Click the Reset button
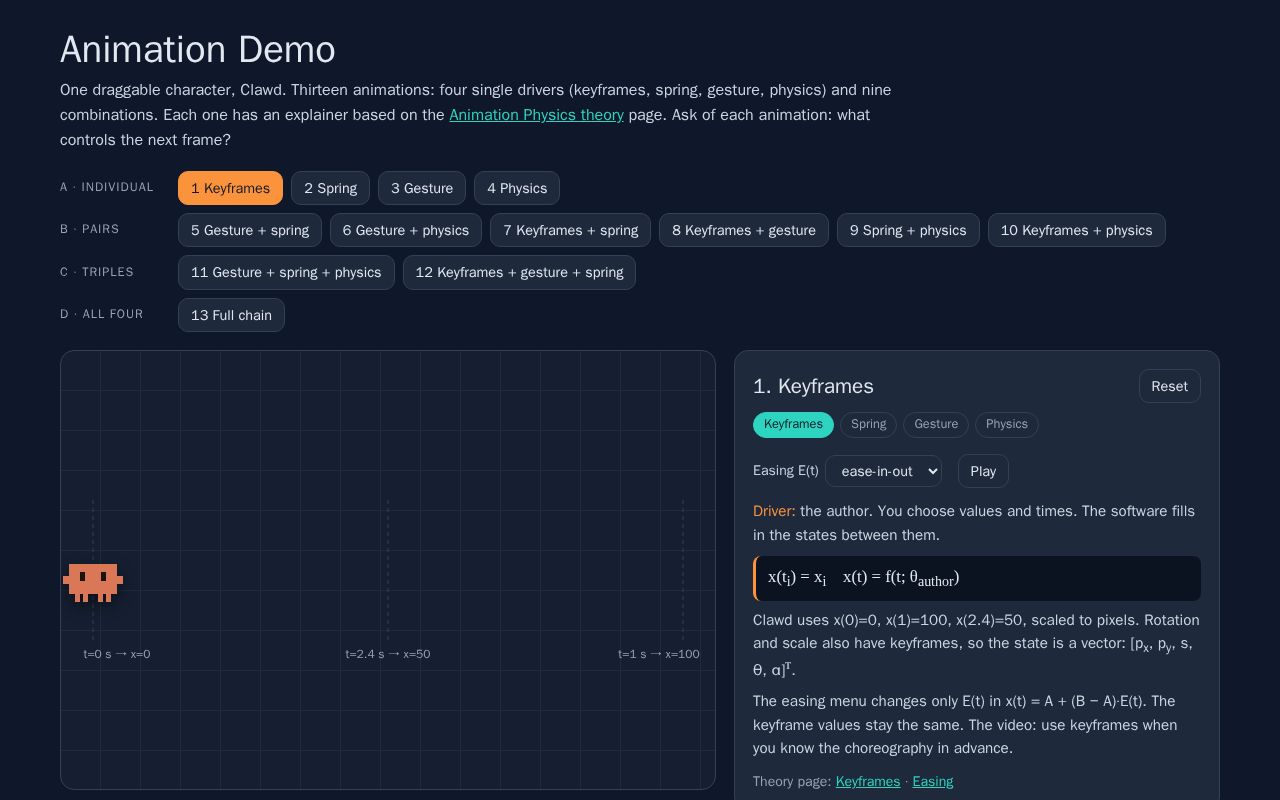The image size is (1280, 800). pos(1170,386)
